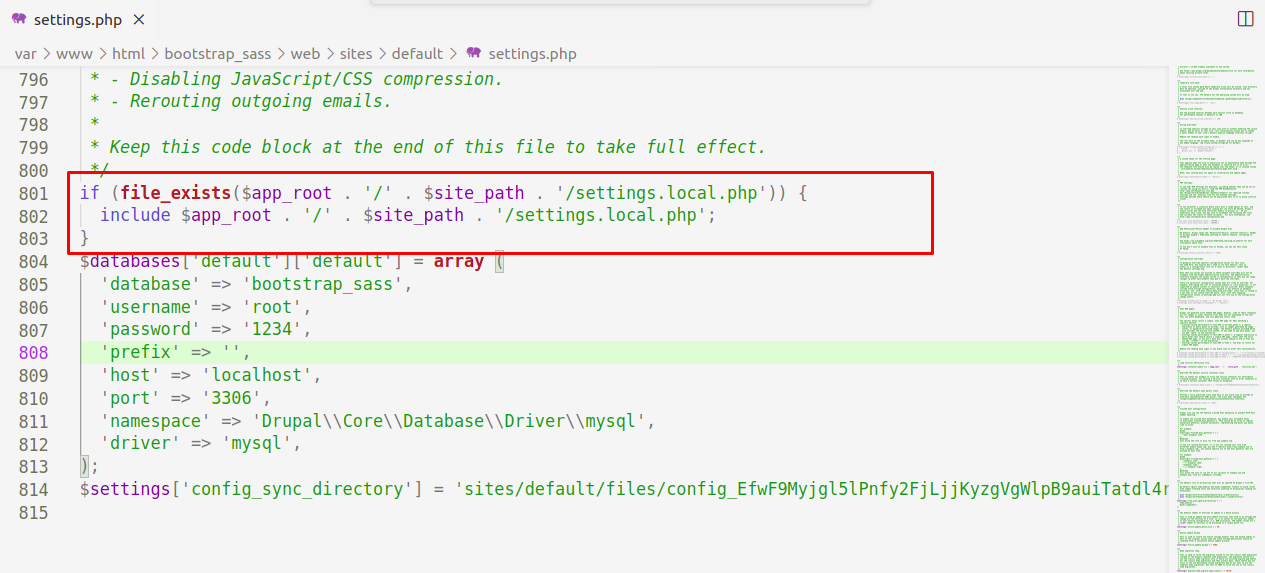Click 'html' breadcrumb segment

click(x=128, y=54)
